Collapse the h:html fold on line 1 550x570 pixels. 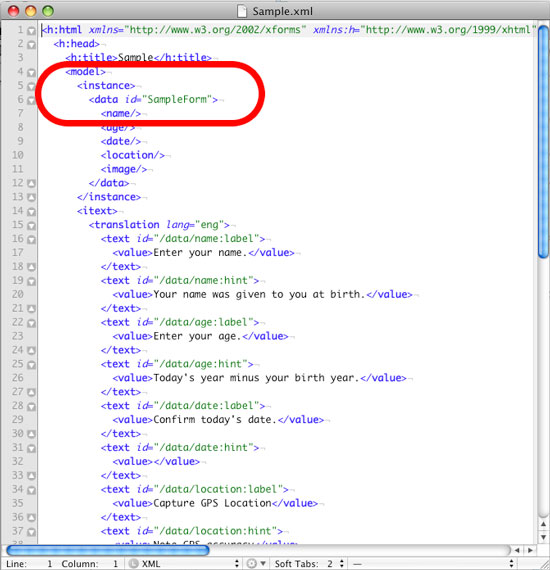tap(32, 31)
